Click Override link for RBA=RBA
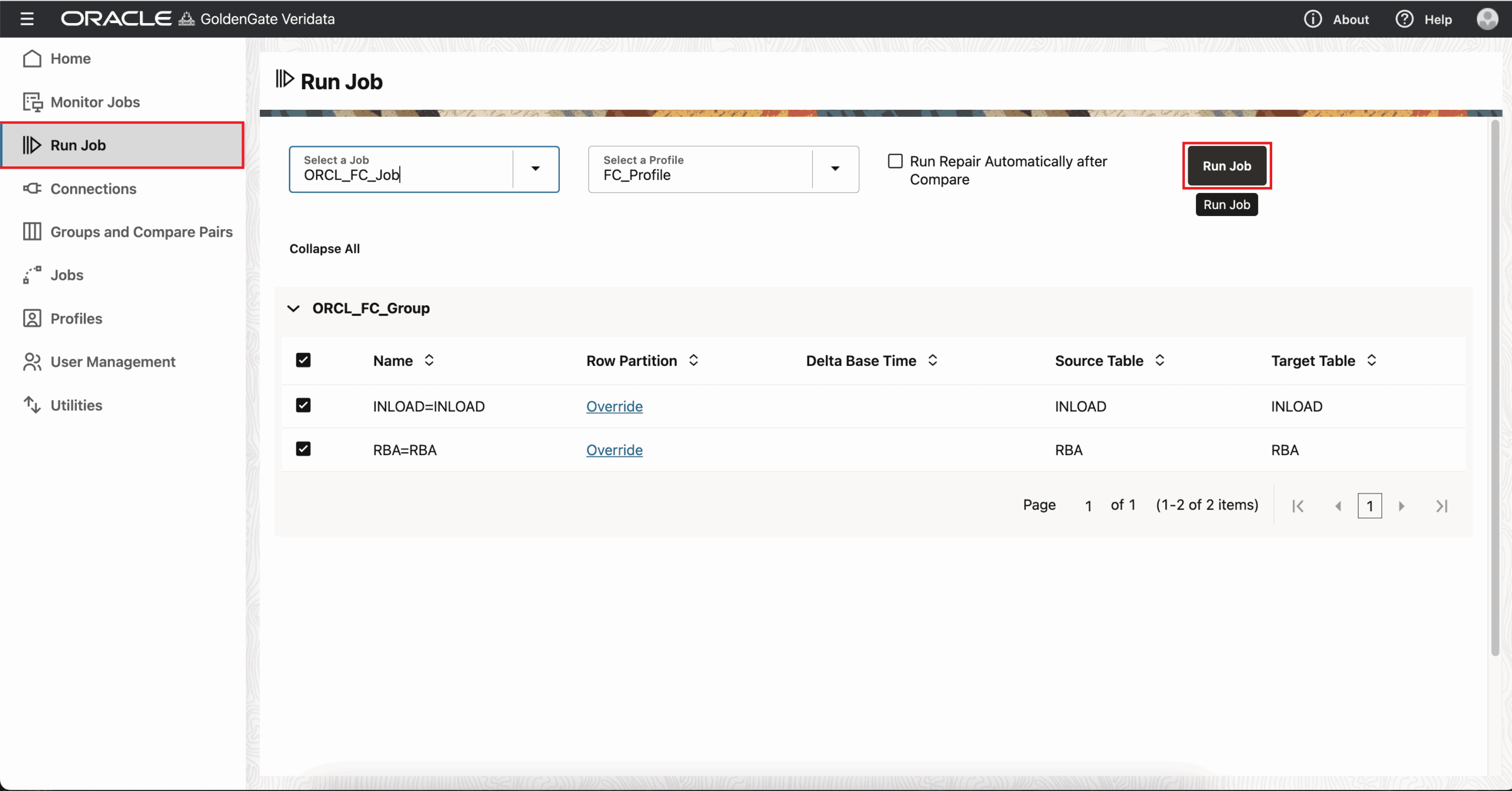Viewport: 1512px width, 791px height. 614,450
